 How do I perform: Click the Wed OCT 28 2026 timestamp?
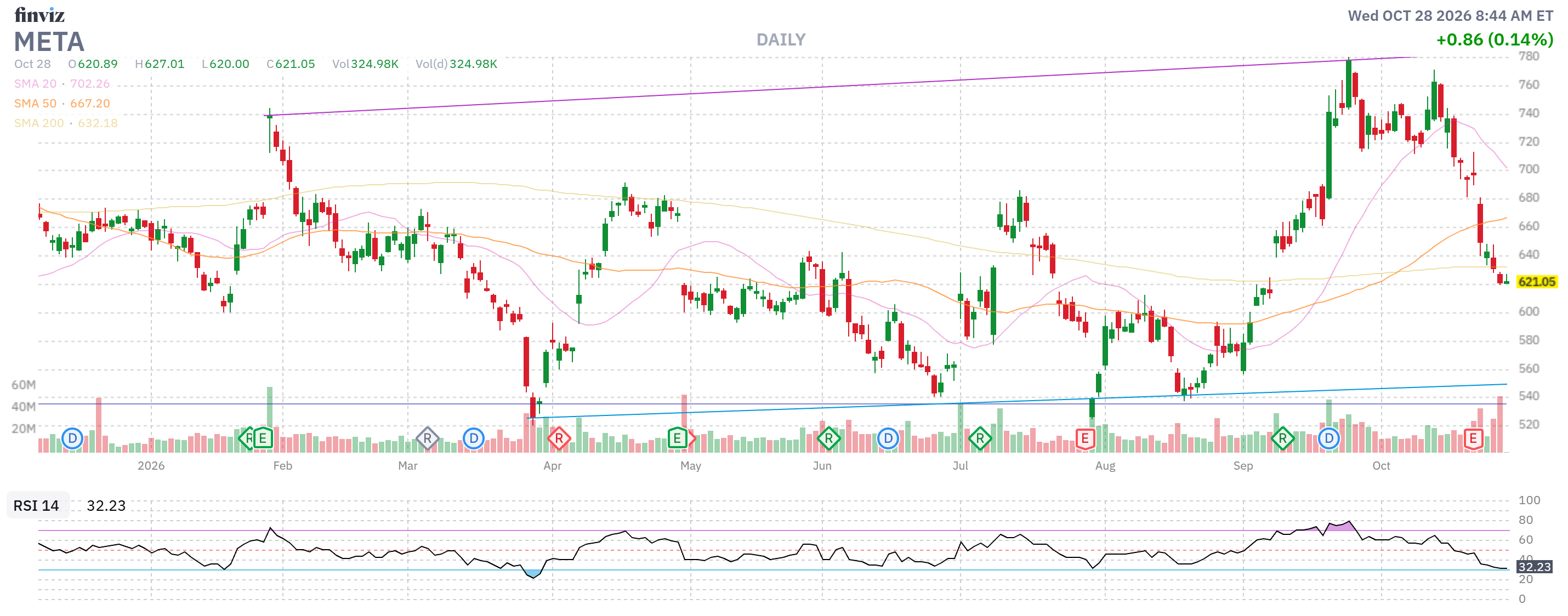[1451, 15]
